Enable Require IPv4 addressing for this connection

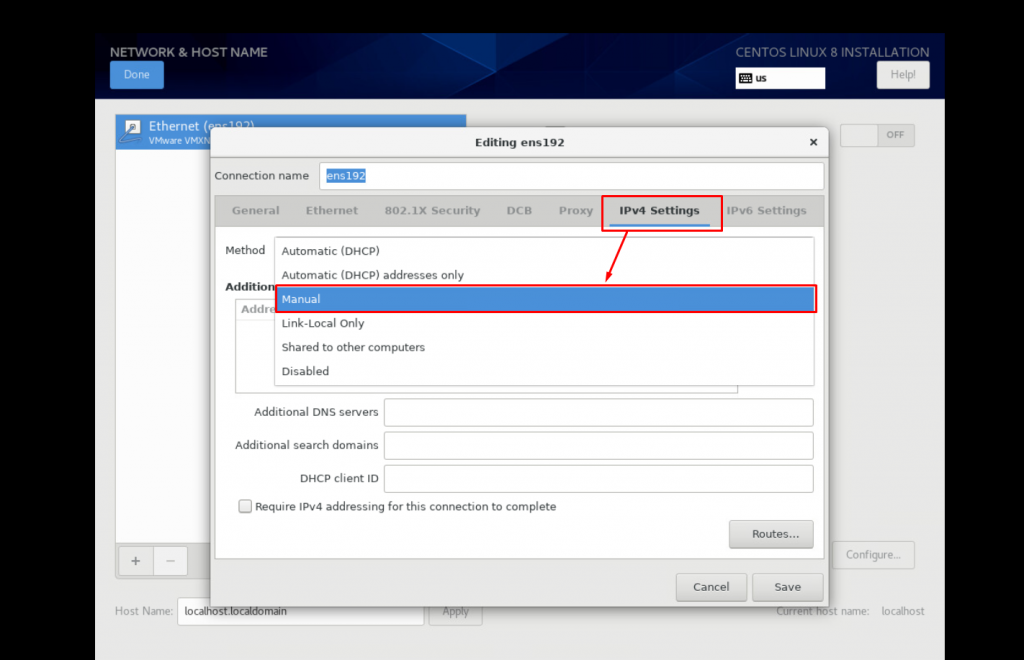tap(245, 506)
